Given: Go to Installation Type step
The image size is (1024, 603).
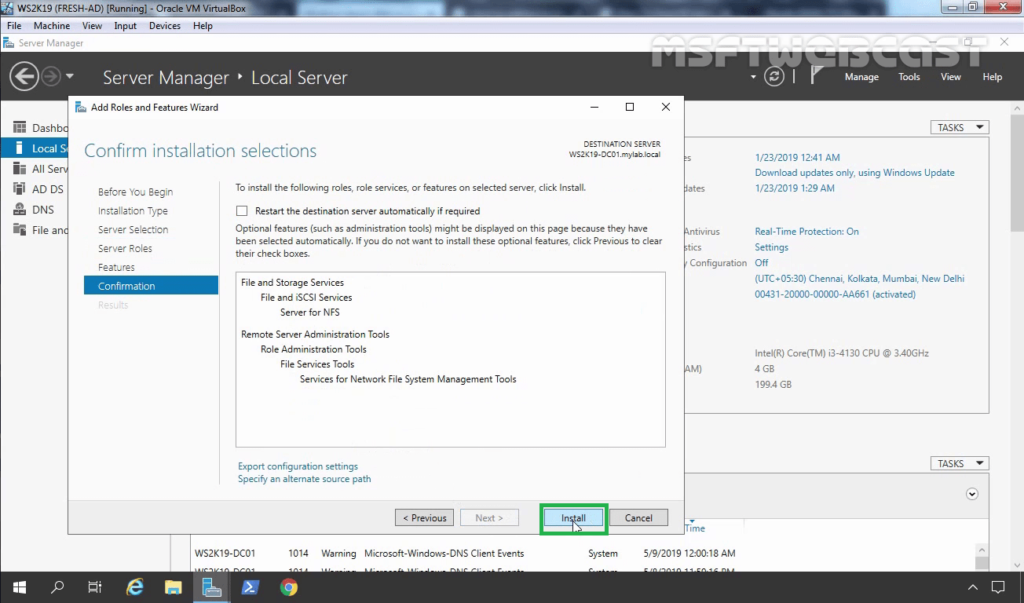Looking at the screenshot, I should pyautogui.click(x=133, y=211).
